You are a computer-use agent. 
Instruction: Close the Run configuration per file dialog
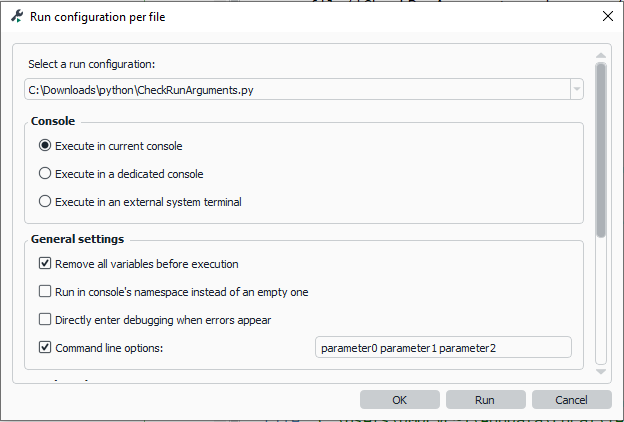click(607, 16)
